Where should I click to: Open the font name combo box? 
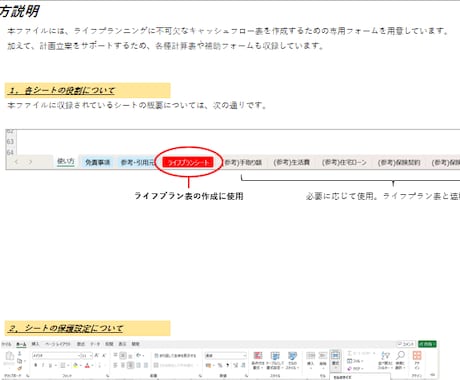point(56,356)
